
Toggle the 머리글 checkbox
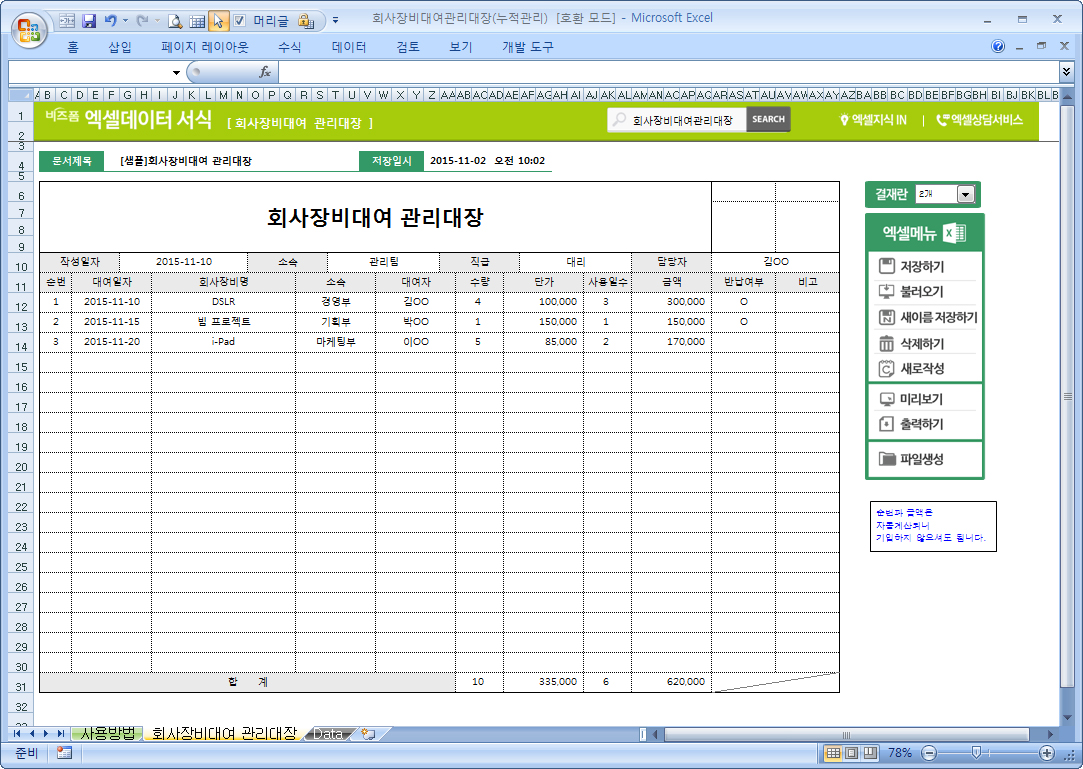coord(239,20)
